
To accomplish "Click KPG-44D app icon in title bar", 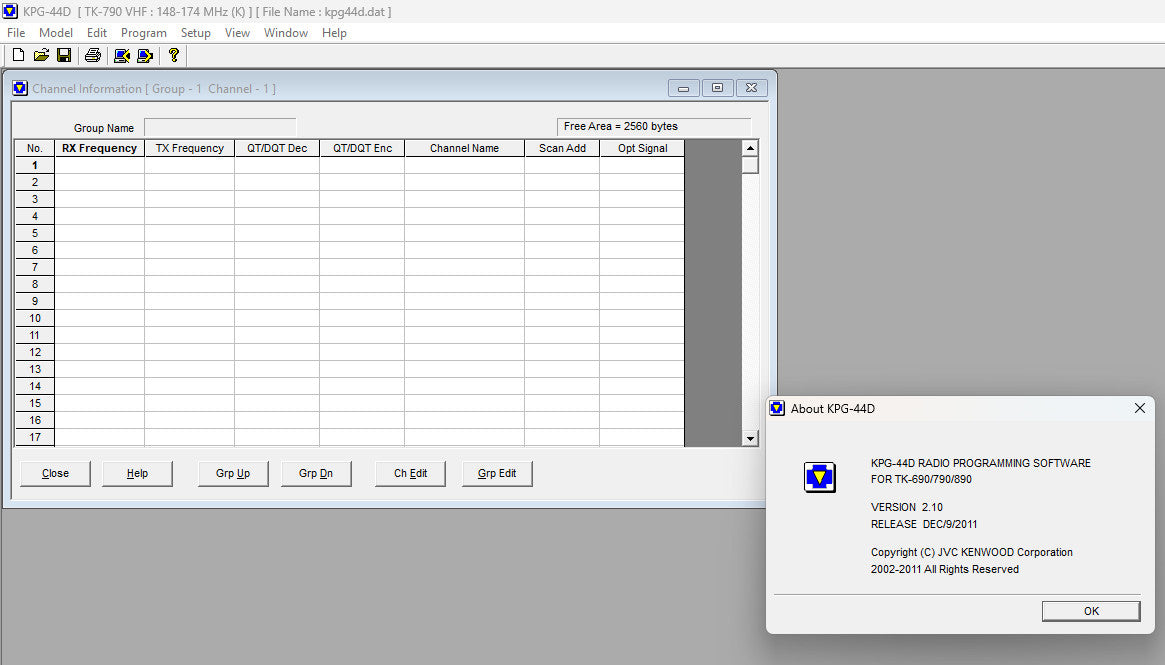I will [10, 11].
